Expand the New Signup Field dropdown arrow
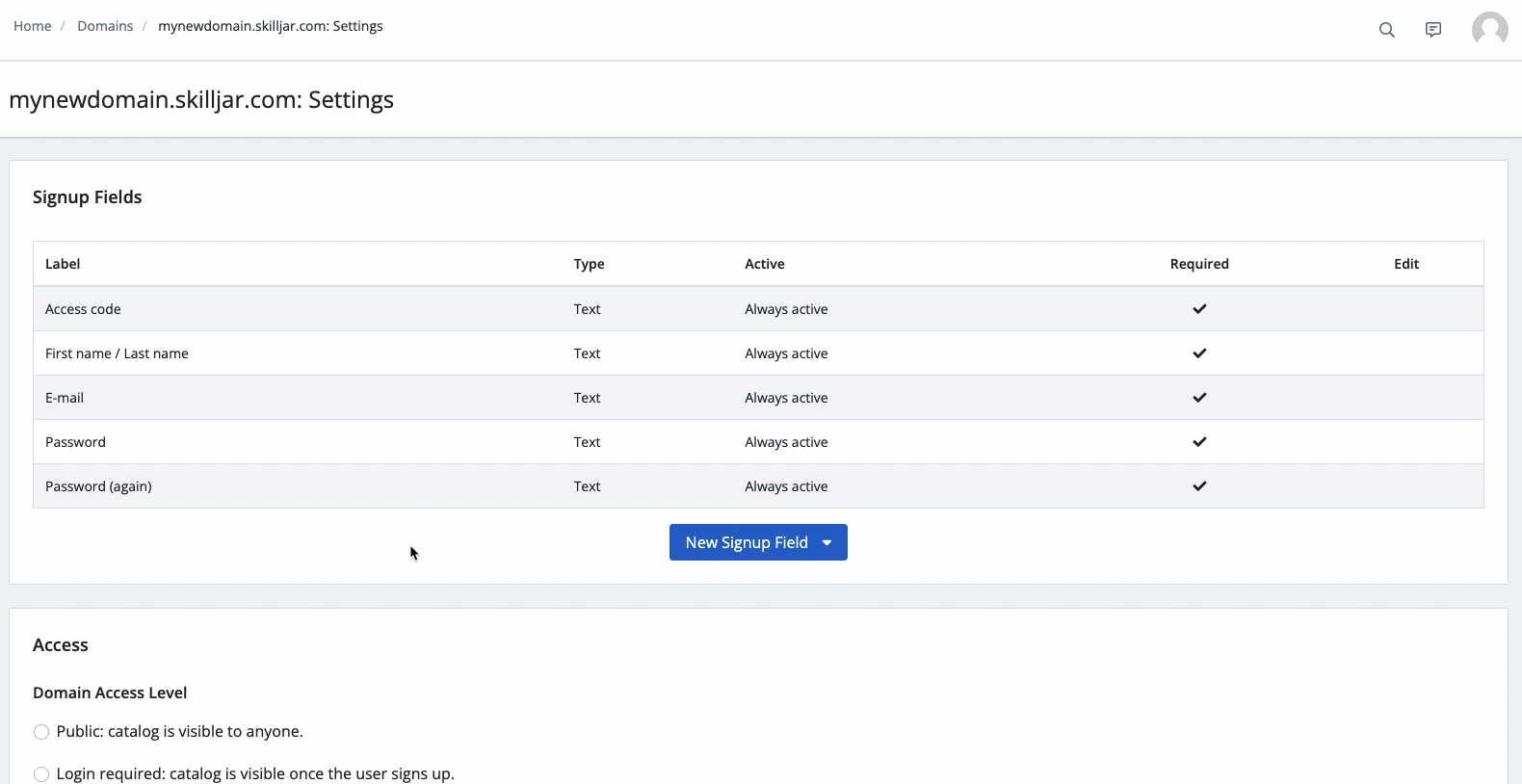Image resolution: width=1522 pixels, height=784 pixels. [x=827, y=543]
